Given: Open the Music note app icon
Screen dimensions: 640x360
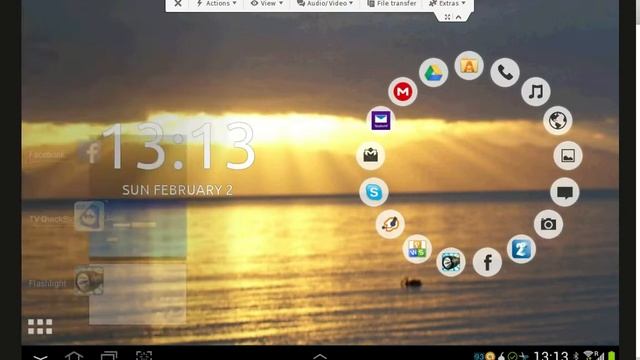Looking at the screenshot, I should point(536,91).
